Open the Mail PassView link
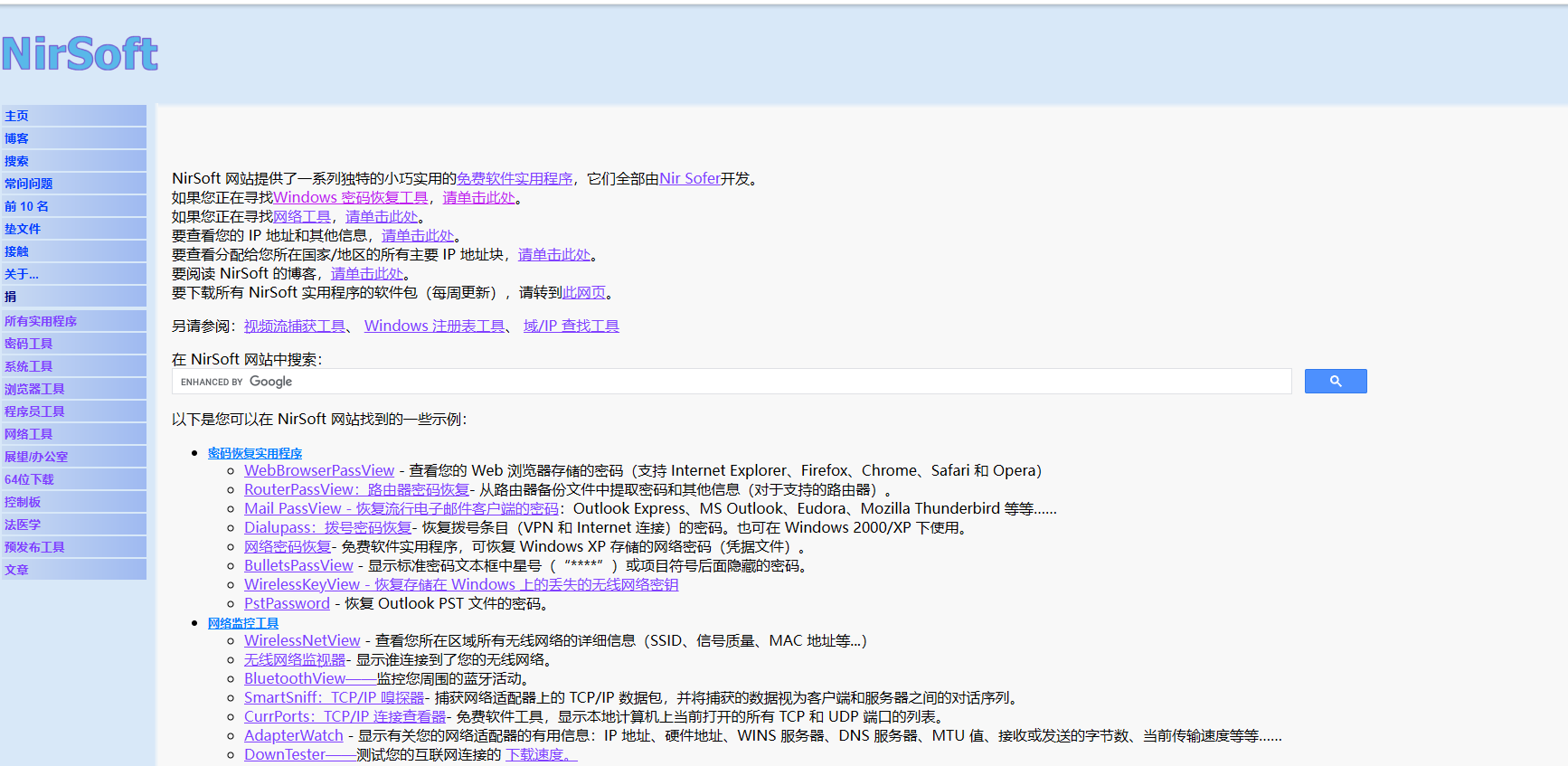1568x766 pixels. (401, 508)
